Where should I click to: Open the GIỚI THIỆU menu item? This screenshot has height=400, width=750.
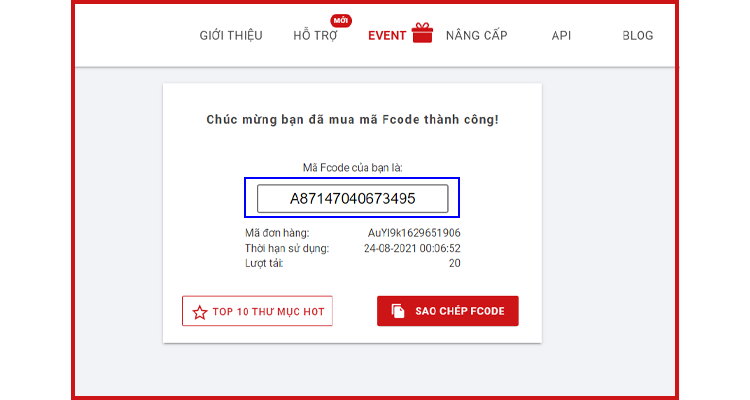[x=231, y=35]
